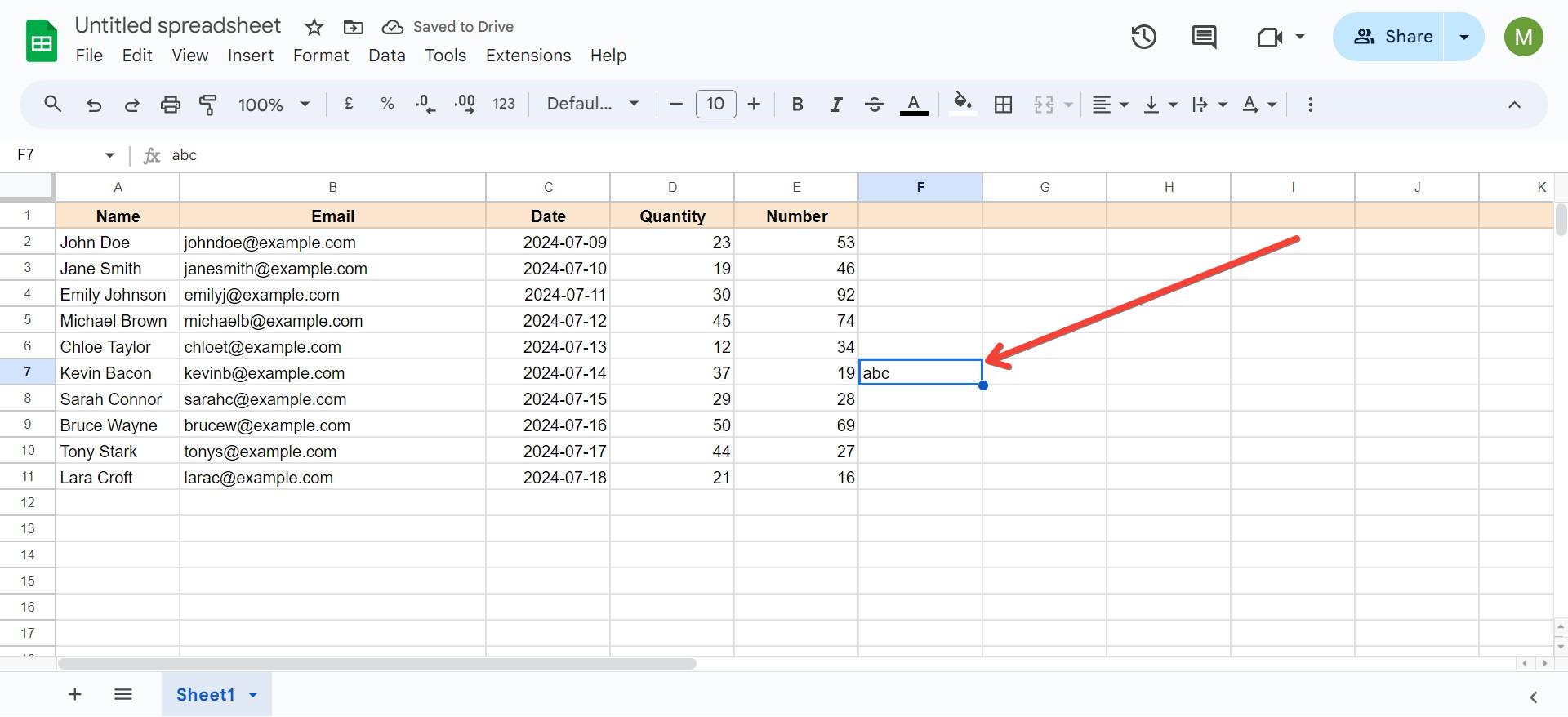Open the vertical align dropdown
Image resolution: width=1568 pixels, height=717 pixels.
point(1160,105)
